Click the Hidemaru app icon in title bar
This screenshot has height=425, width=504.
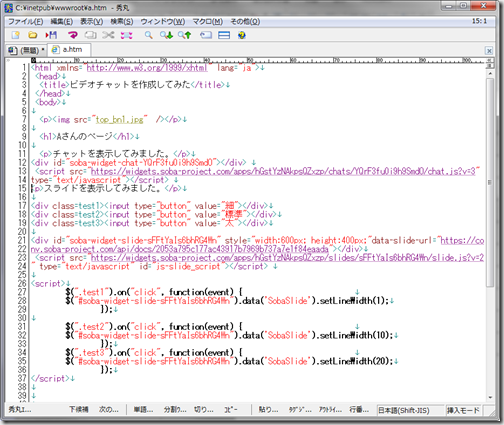9,8
